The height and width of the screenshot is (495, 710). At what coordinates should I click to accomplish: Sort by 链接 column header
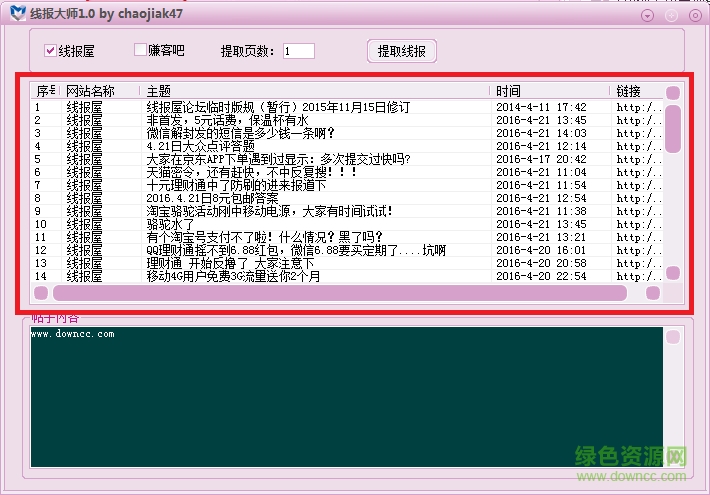(637, 91)
